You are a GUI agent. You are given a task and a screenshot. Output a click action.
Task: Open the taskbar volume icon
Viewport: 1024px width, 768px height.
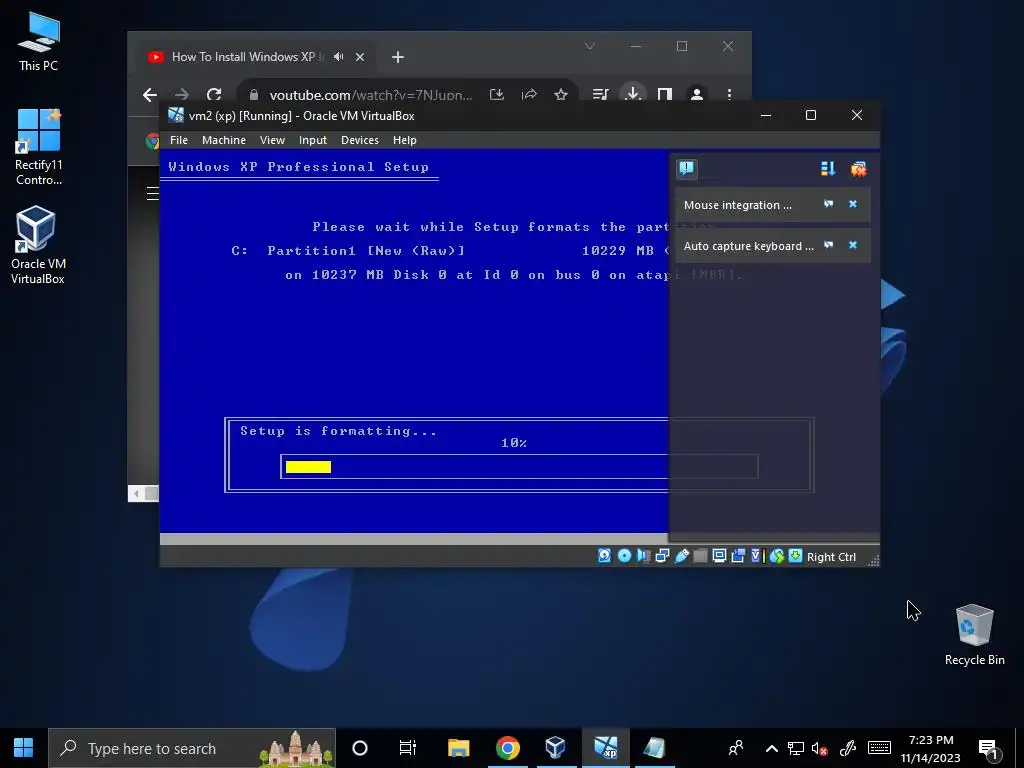(819, 748)
